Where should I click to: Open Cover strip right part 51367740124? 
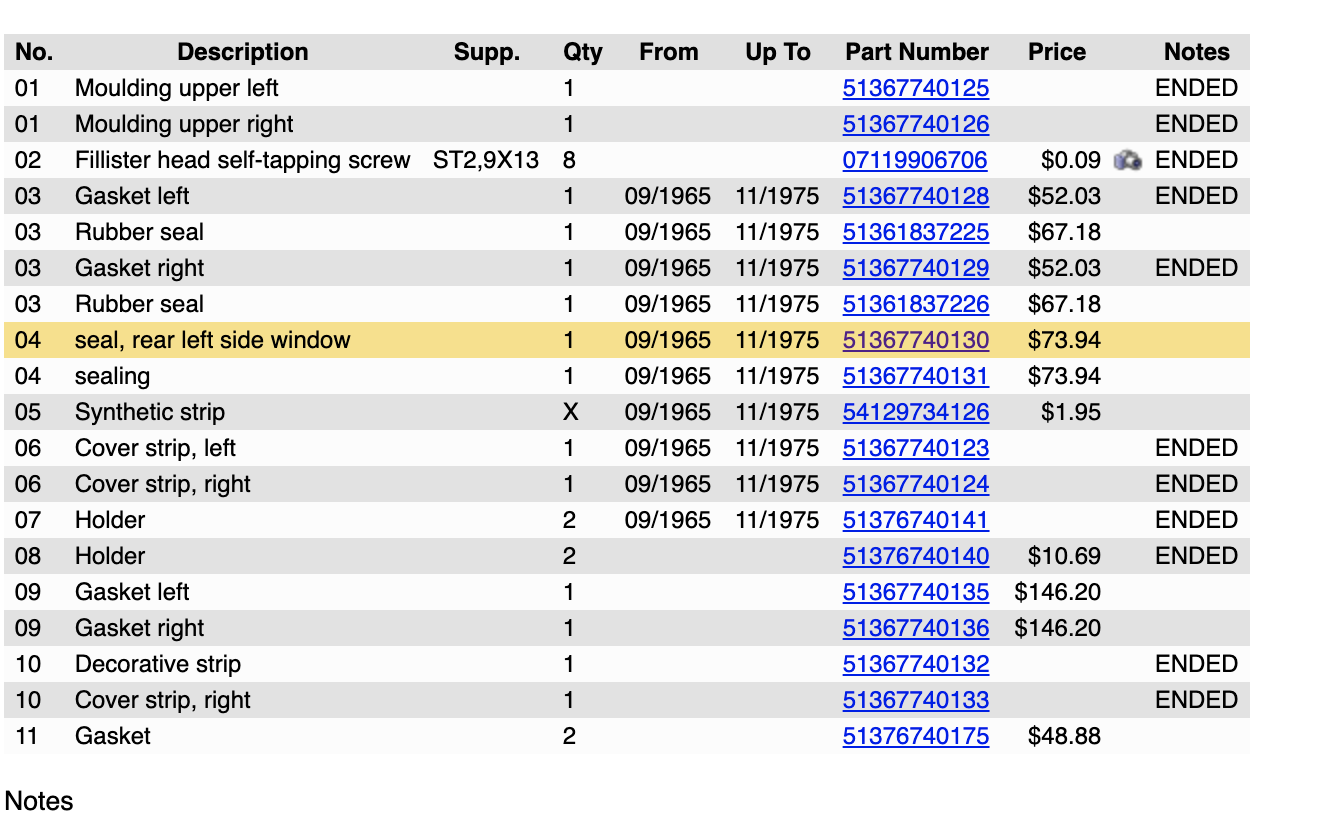point(915,484)
